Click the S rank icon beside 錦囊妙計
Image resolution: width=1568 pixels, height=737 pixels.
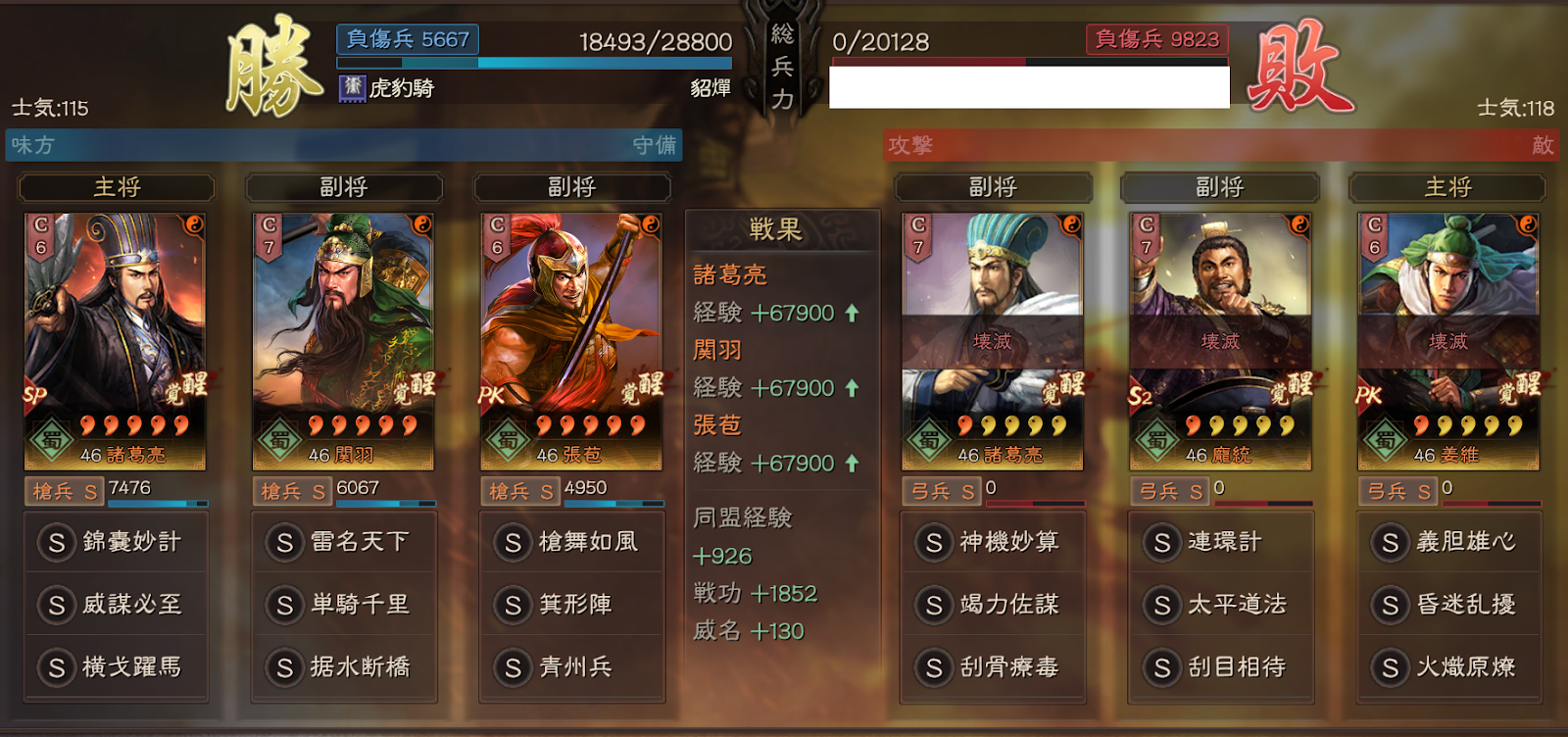click(x=57, y=542)
